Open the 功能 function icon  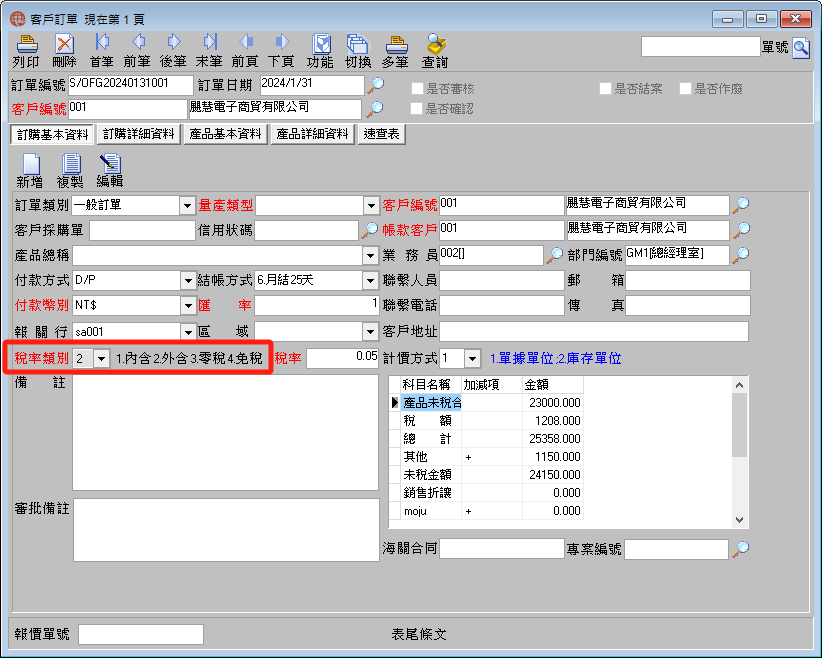click(x=320, y=51)
